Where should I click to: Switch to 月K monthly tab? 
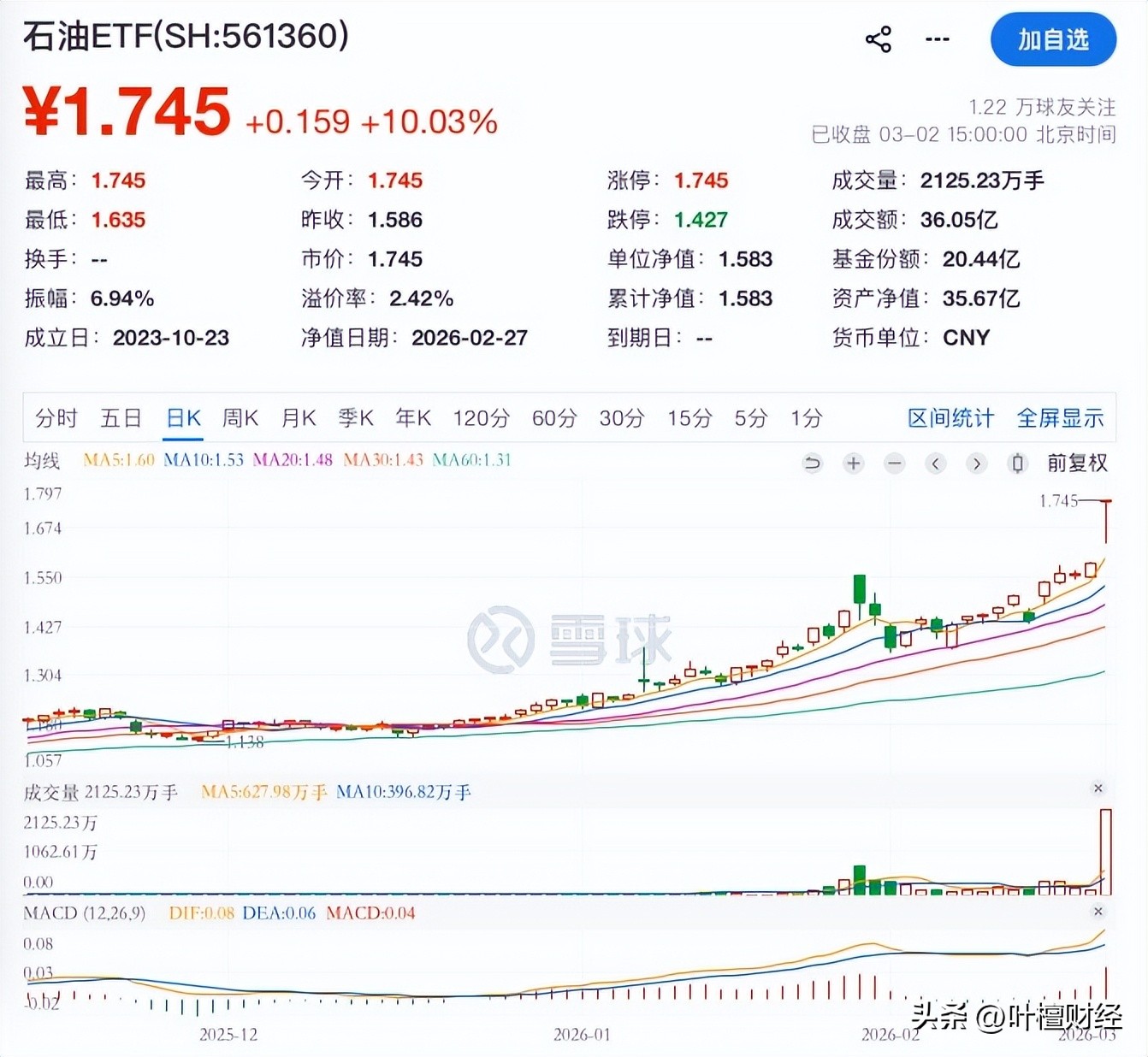299,418
